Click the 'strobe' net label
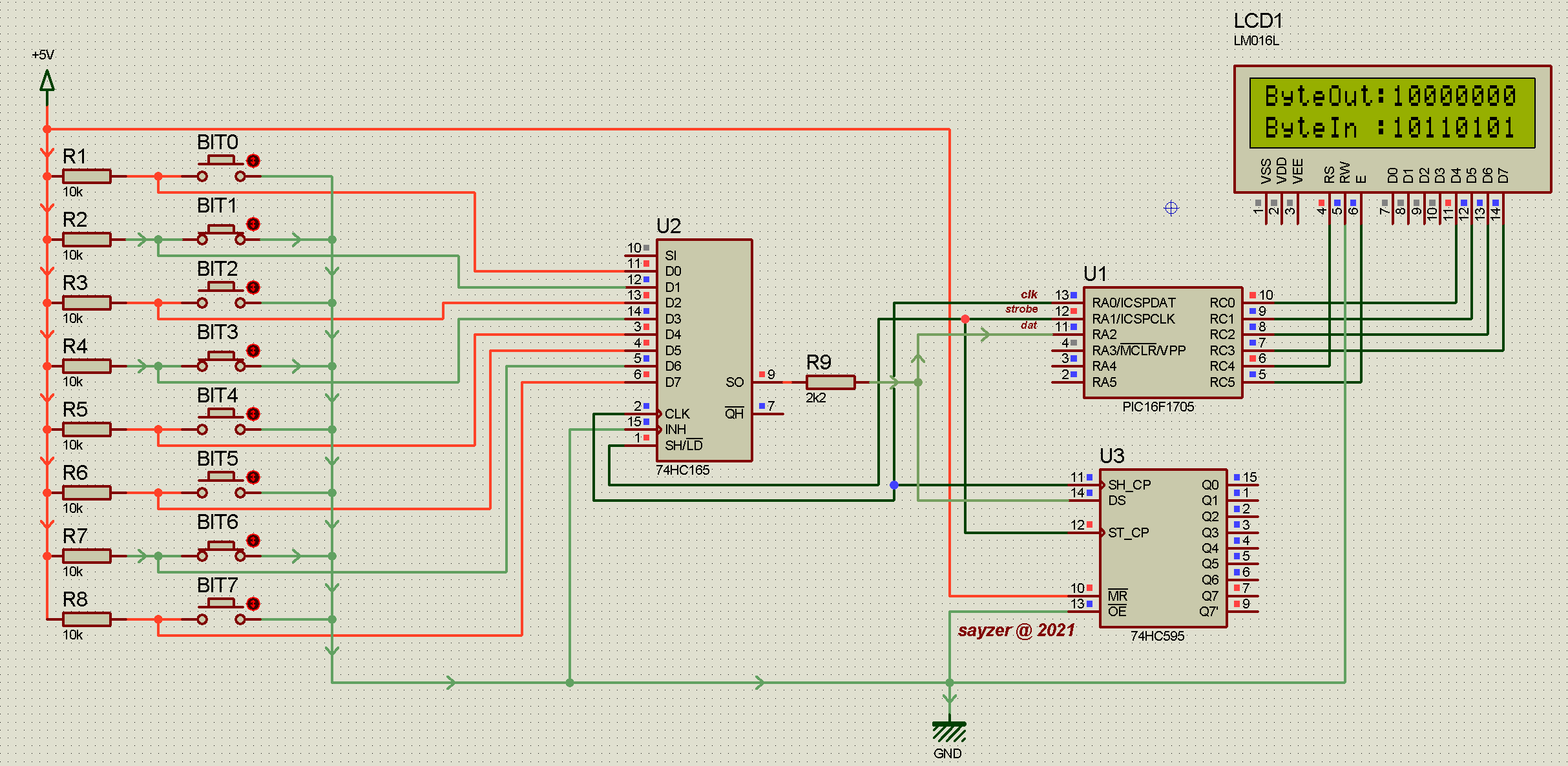 tap(1021, 309)
